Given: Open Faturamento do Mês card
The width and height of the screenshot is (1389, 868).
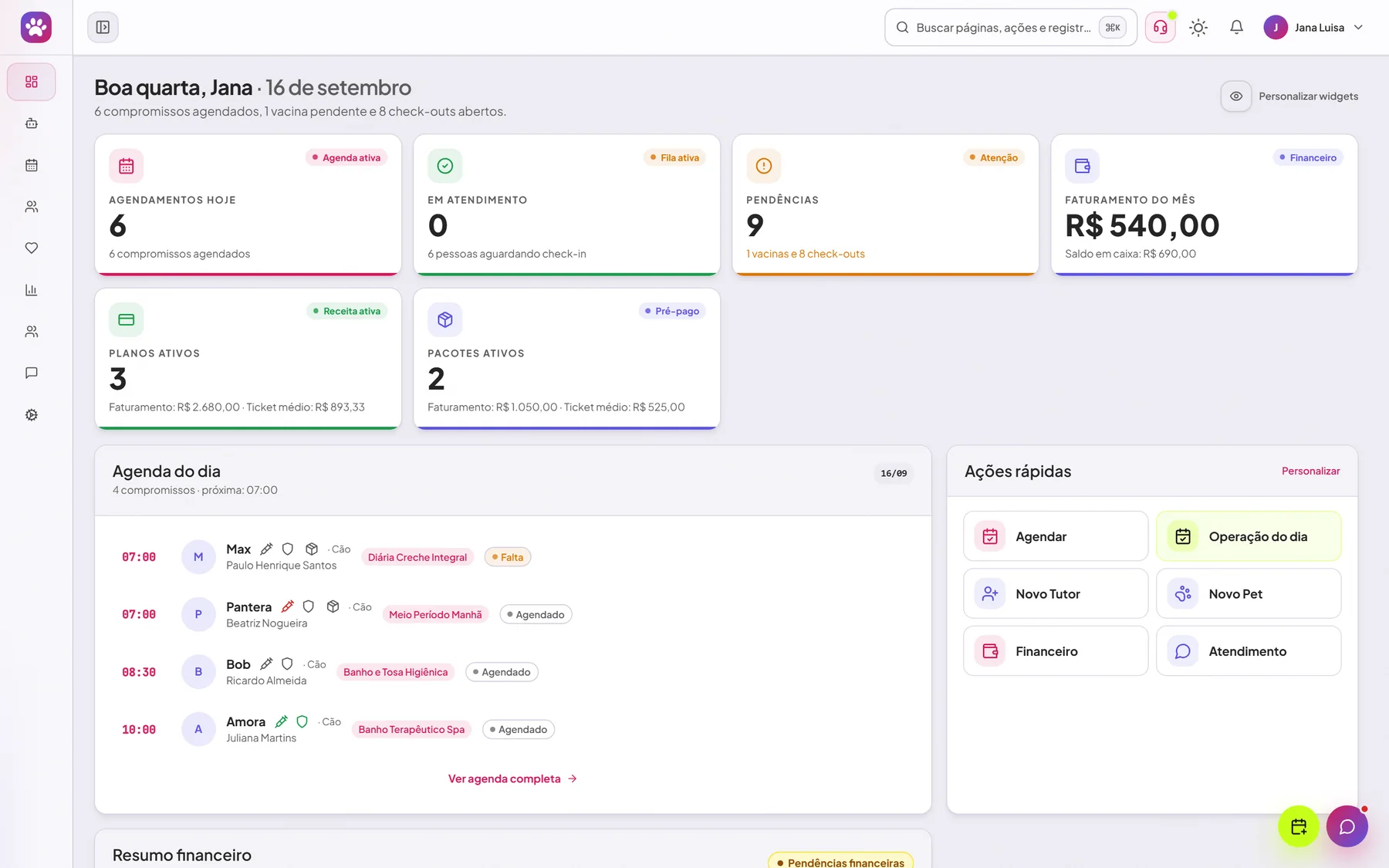Looking at the screenshot, I should click(x=1204, y=204).
